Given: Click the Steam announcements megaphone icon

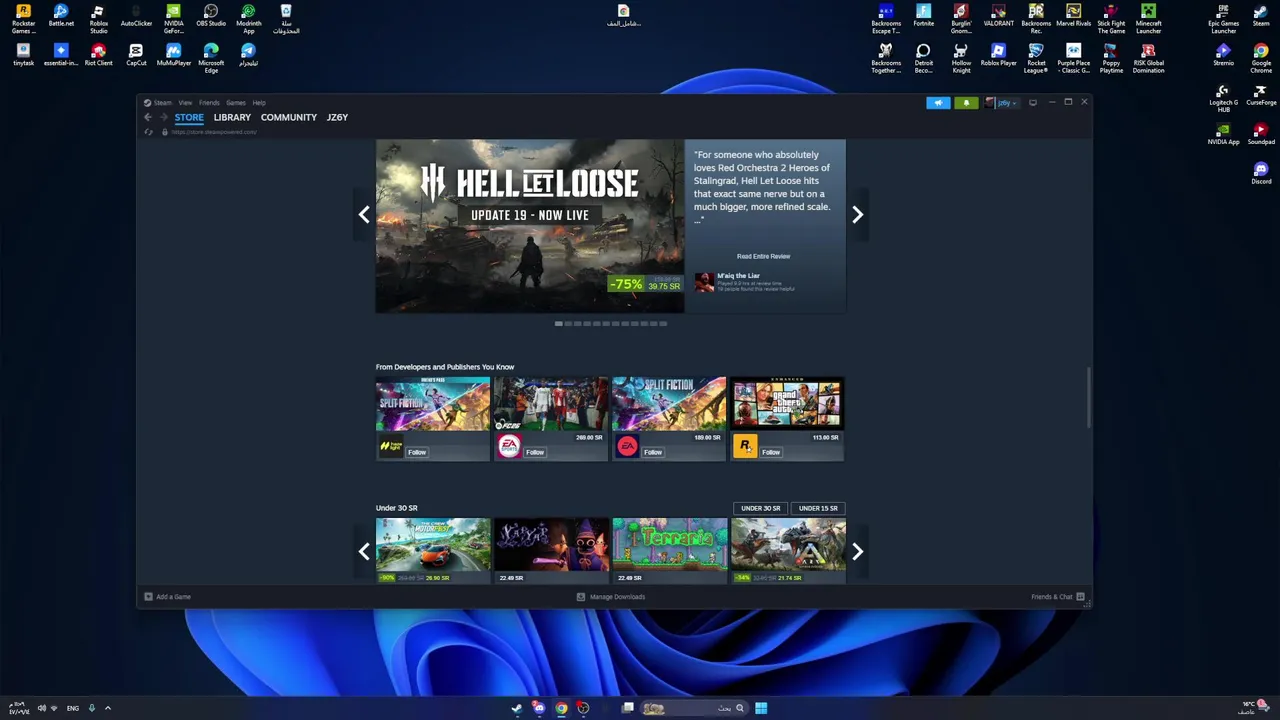Looking at the screenshot, I should (x=938, y=102).
